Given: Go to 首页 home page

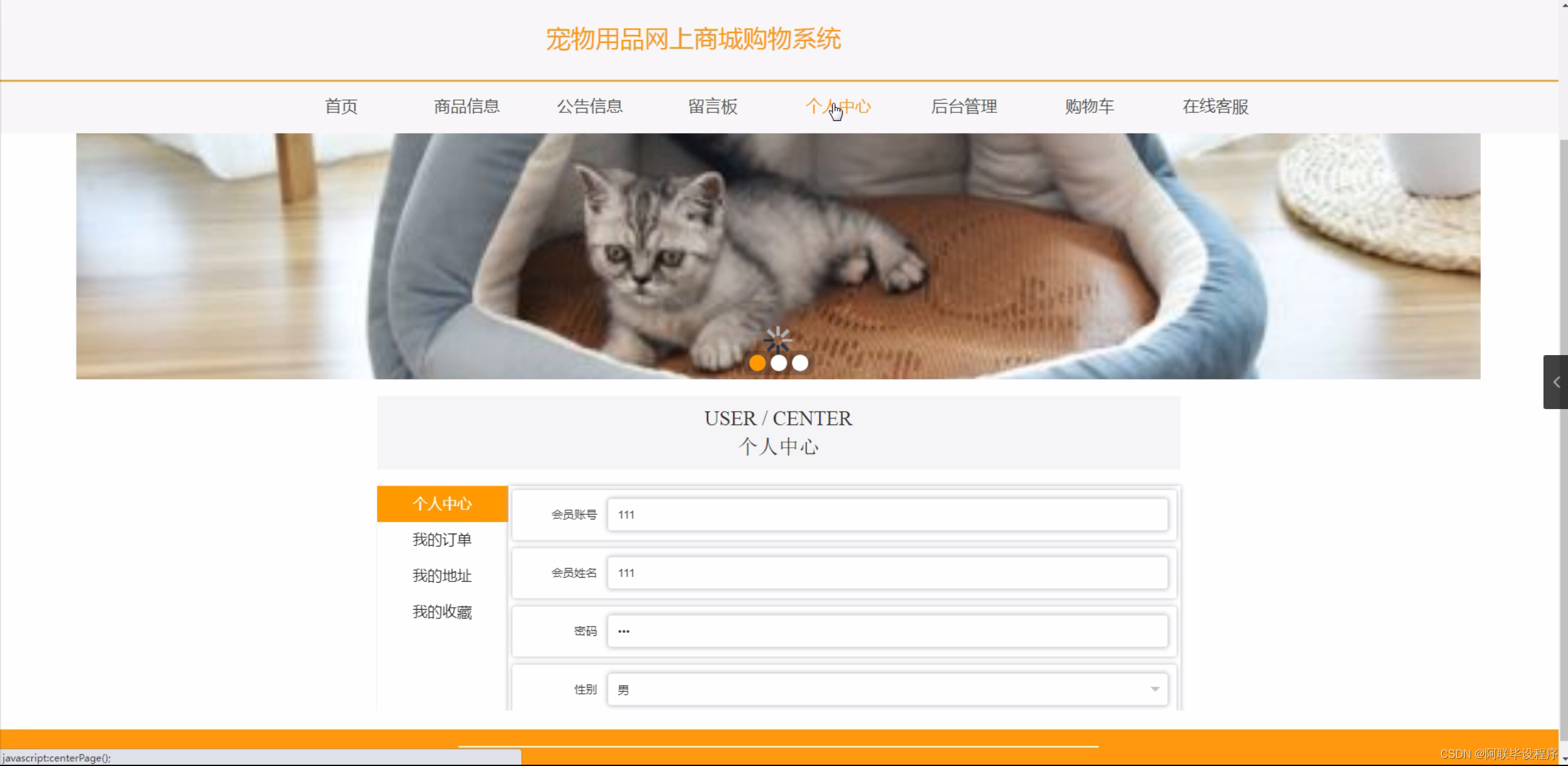Looking at the screenshot, I should (x=341, y=107).
